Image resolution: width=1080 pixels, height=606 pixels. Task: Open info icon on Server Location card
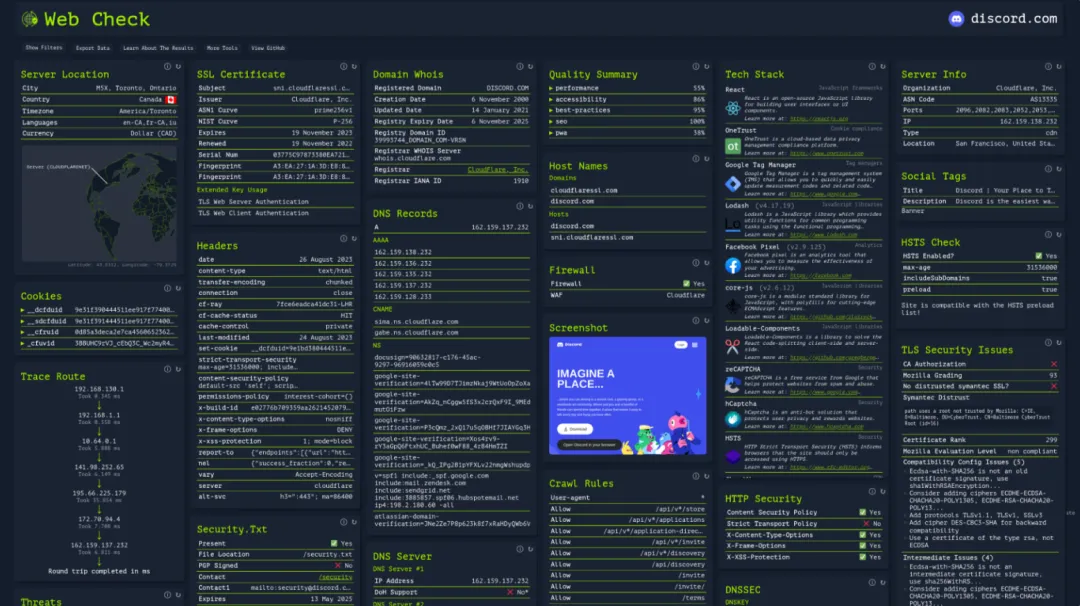click(x=167, y=67)
